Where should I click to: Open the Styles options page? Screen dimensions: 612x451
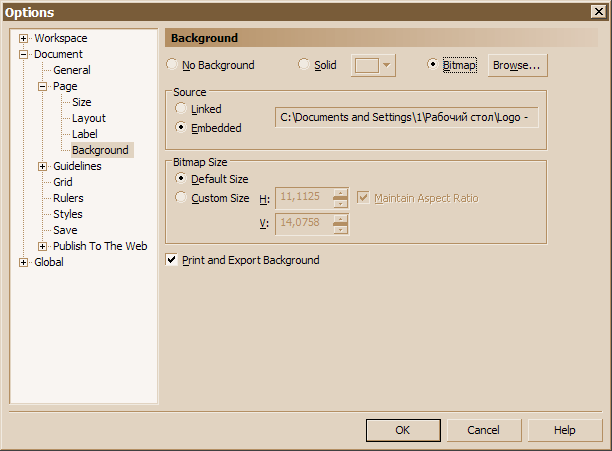tap(68, 214)
